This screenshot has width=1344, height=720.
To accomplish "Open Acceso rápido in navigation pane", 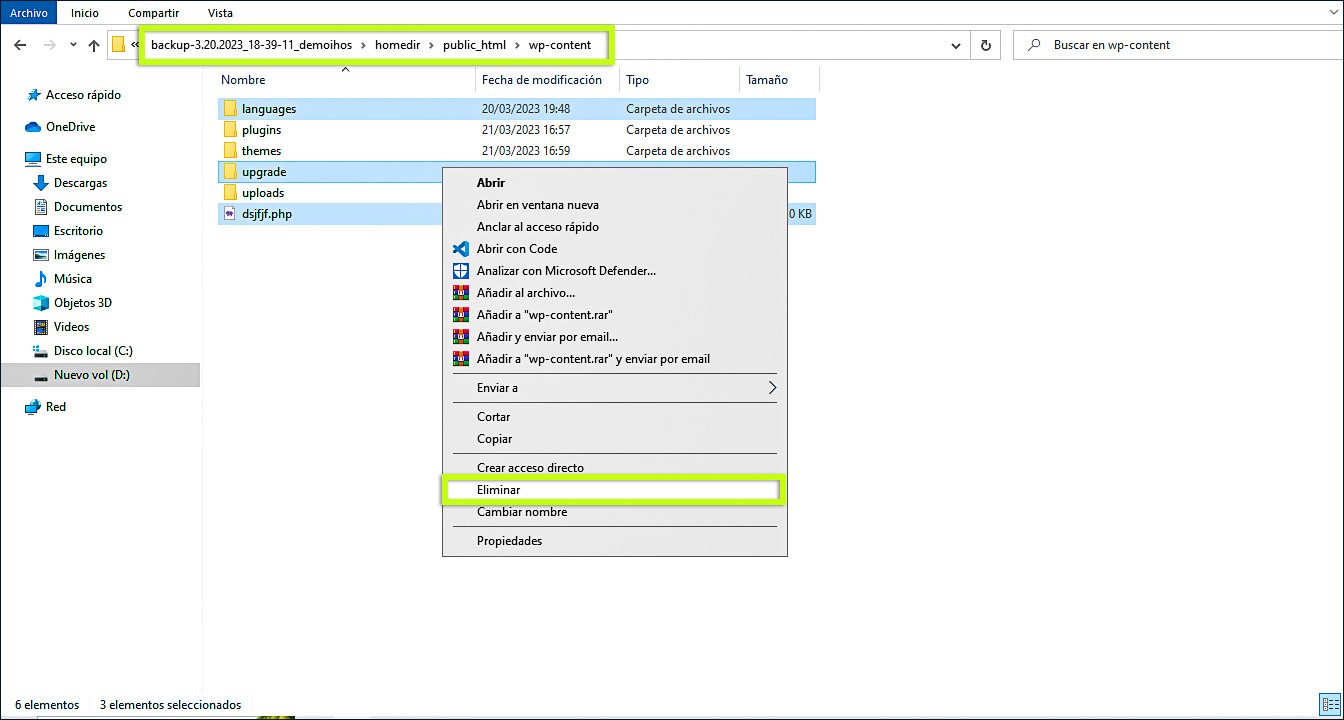I will pos(83,95).
